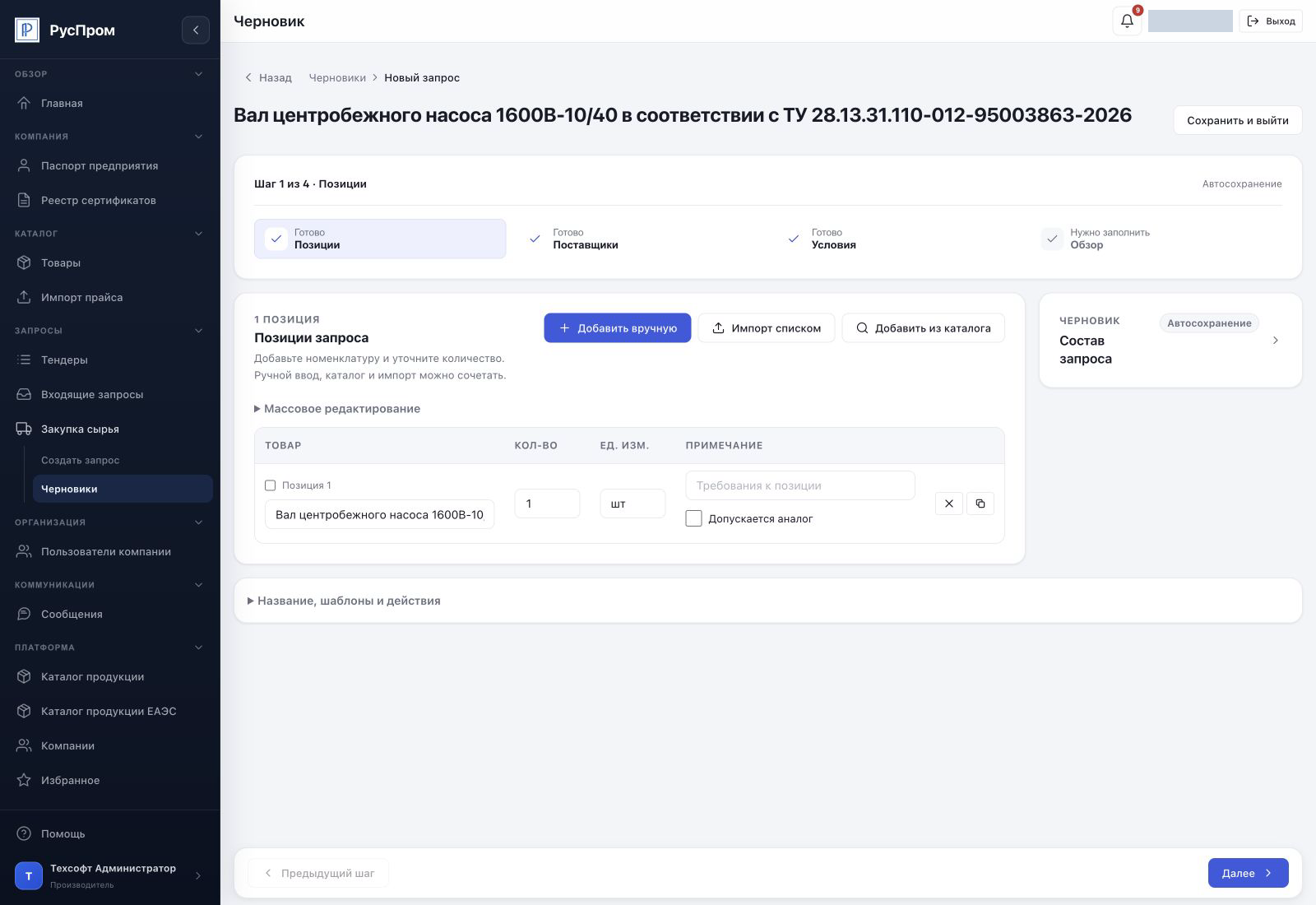Open Создать запрос in sidebar
Screen dimensions: 1316x905
pyautogui.click(x=81, y=460)
